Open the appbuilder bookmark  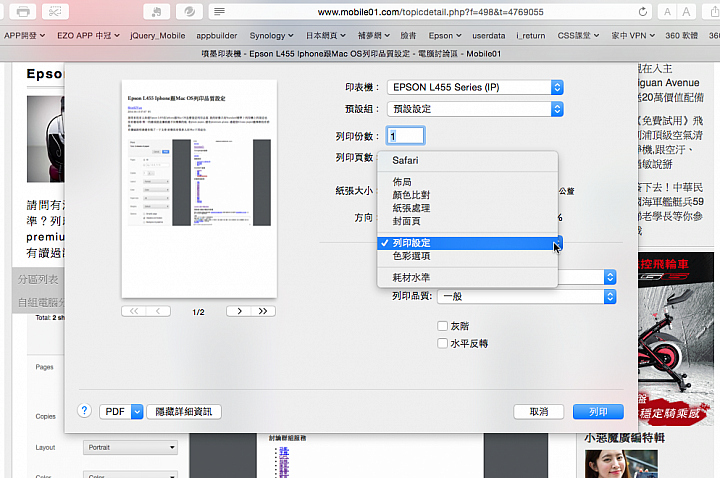(x=217, y=35)
